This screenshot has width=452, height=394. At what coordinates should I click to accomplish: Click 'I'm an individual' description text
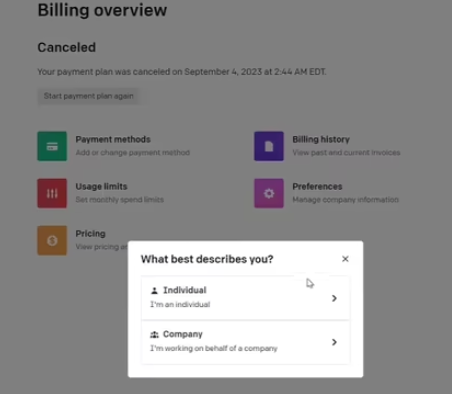[180, 304]
